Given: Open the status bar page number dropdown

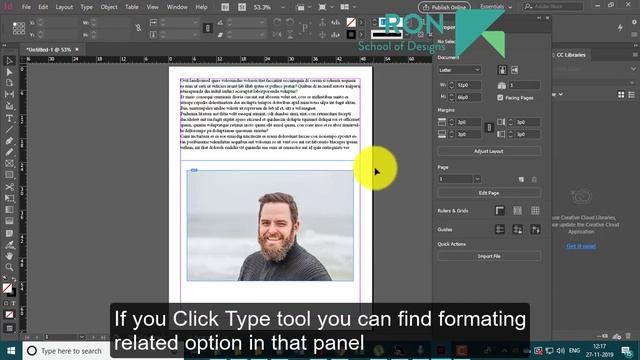Looking at the screenshot, I should [x=82, y=337].
